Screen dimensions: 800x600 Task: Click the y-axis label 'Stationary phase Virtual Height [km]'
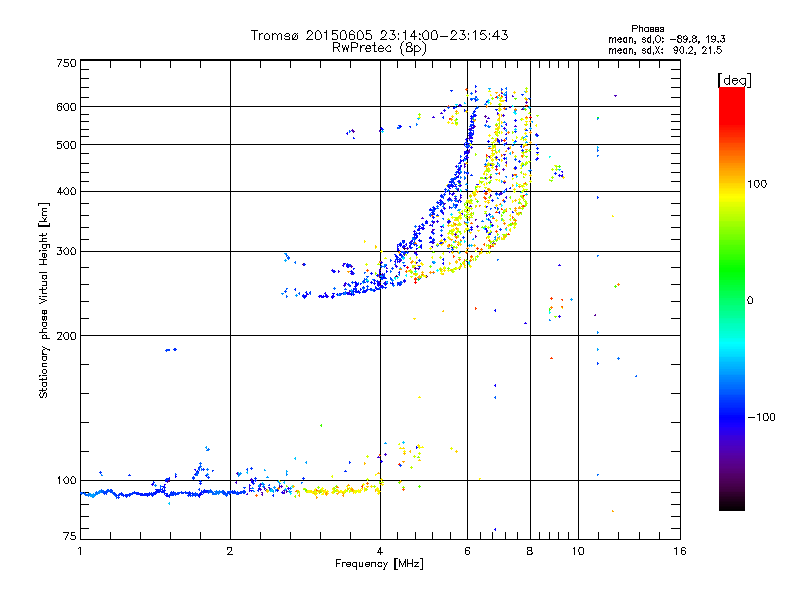tap(44, 300)
